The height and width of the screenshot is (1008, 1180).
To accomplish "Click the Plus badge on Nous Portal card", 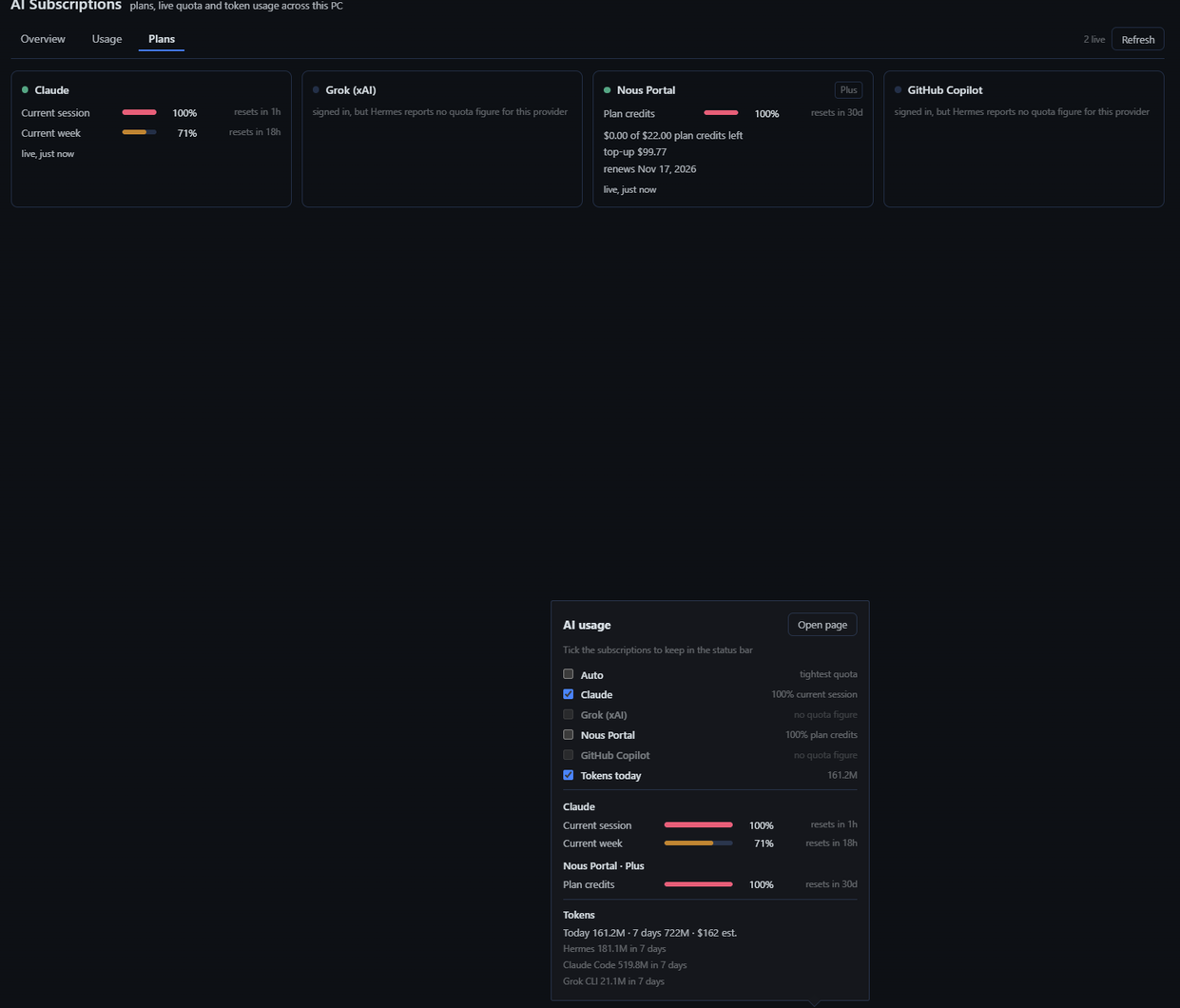I will 848,90.
